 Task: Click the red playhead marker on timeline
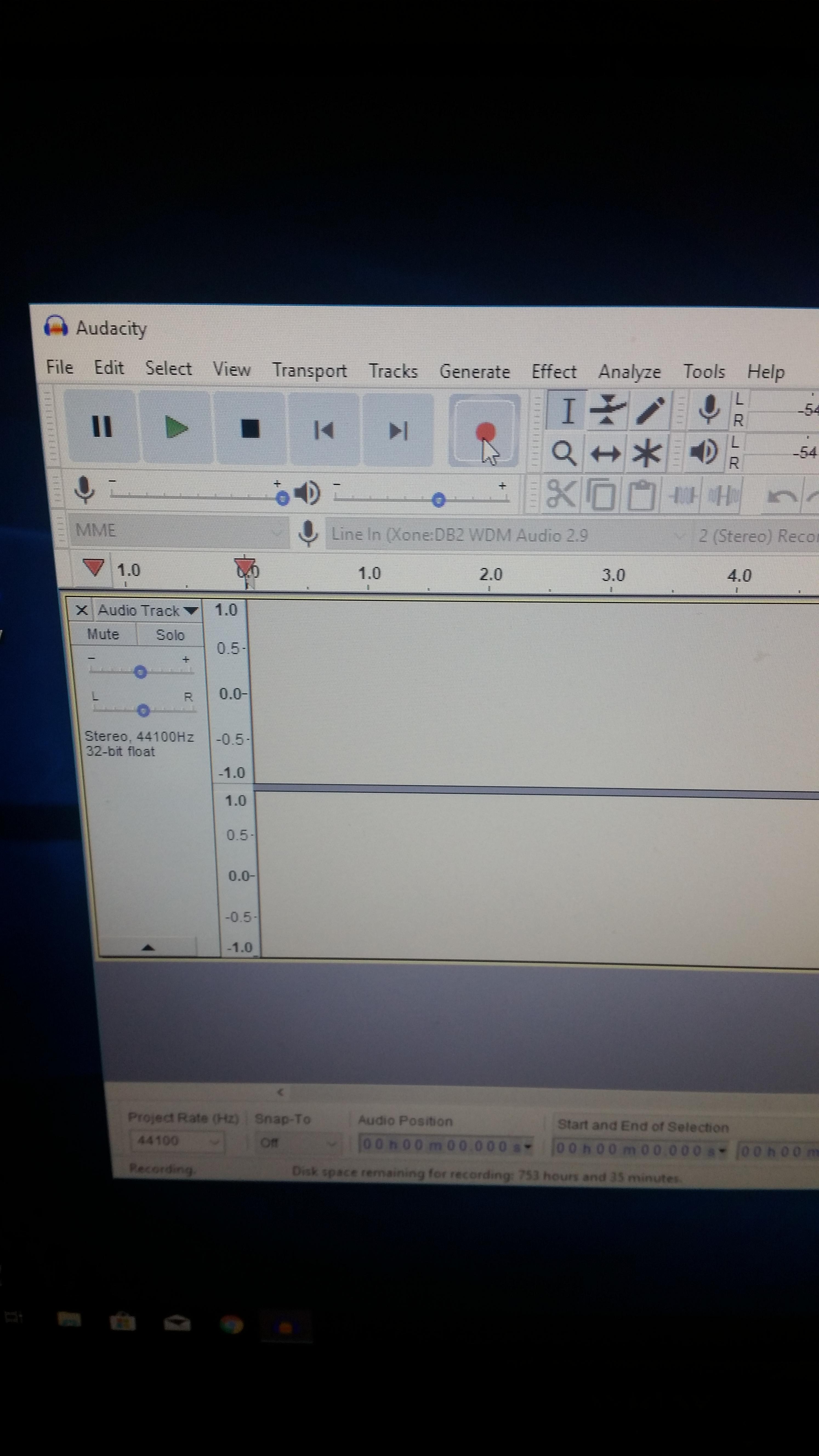[245, 567]
